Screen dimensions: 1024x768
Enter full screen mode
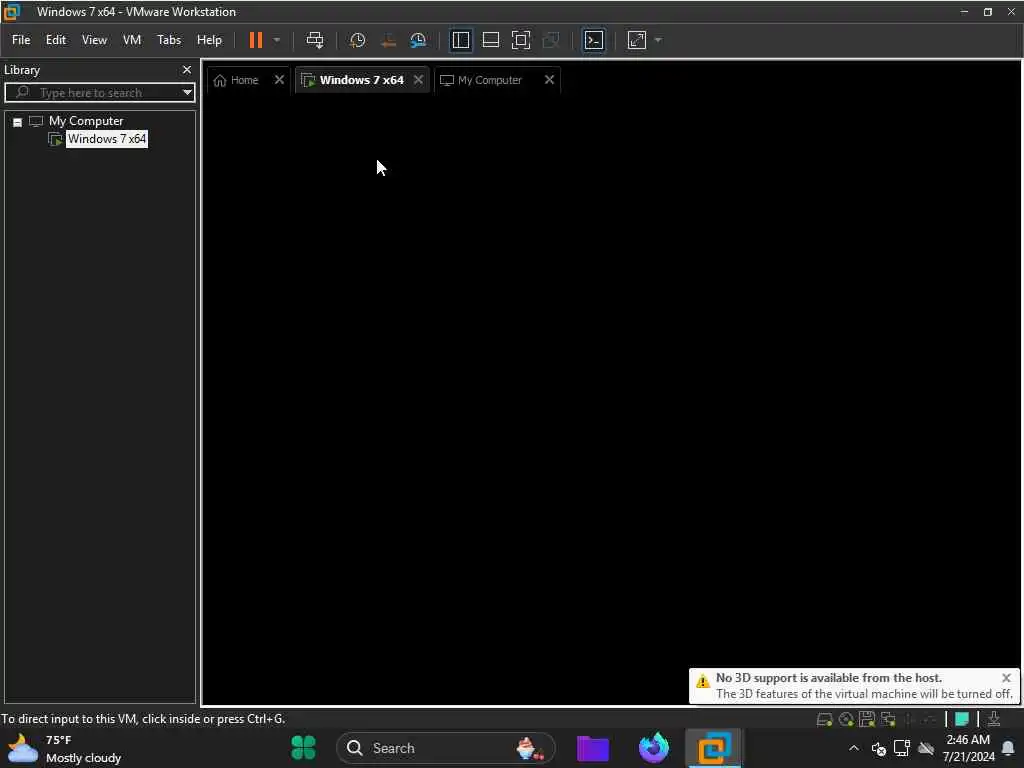520,40
